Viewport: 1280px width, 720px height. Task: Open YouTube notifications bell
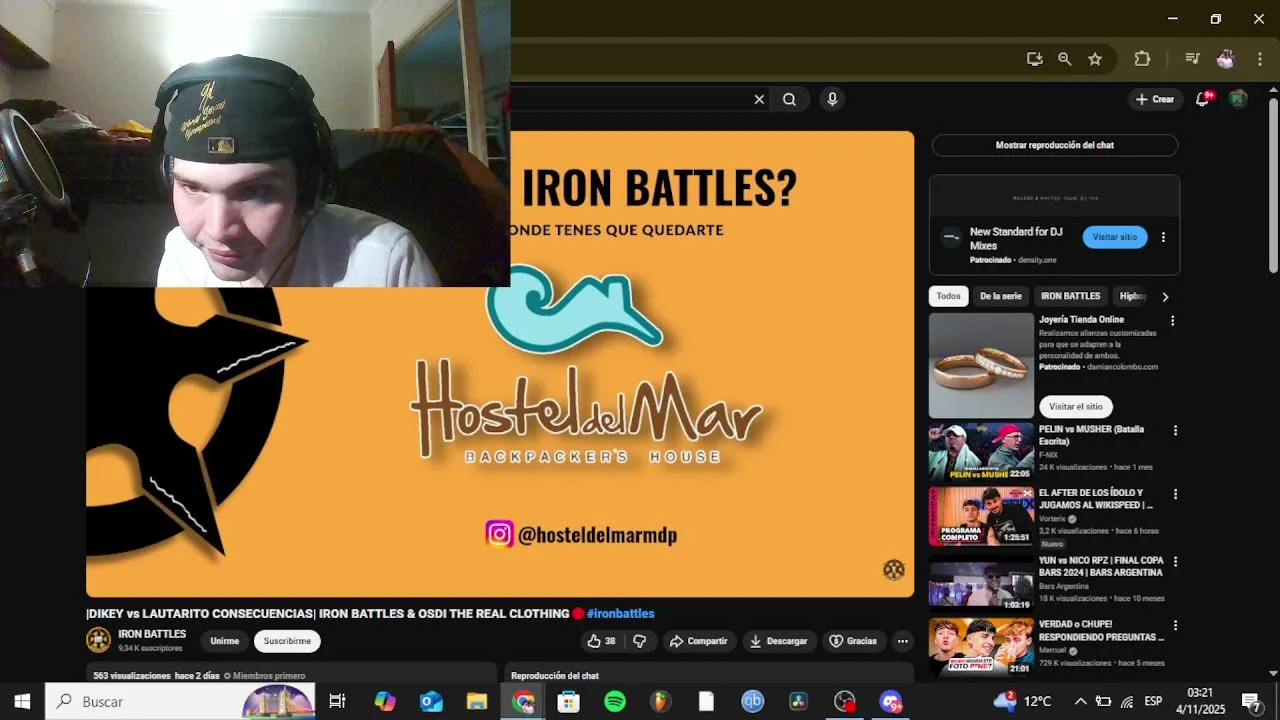tap(1203, 99)
